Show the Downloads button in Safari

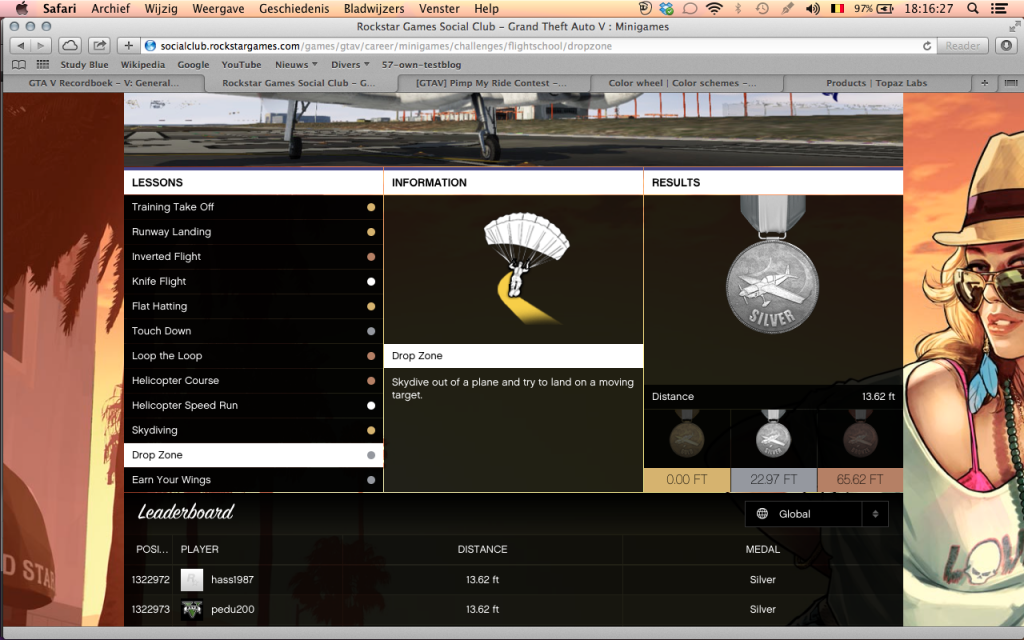point(1006,46)
